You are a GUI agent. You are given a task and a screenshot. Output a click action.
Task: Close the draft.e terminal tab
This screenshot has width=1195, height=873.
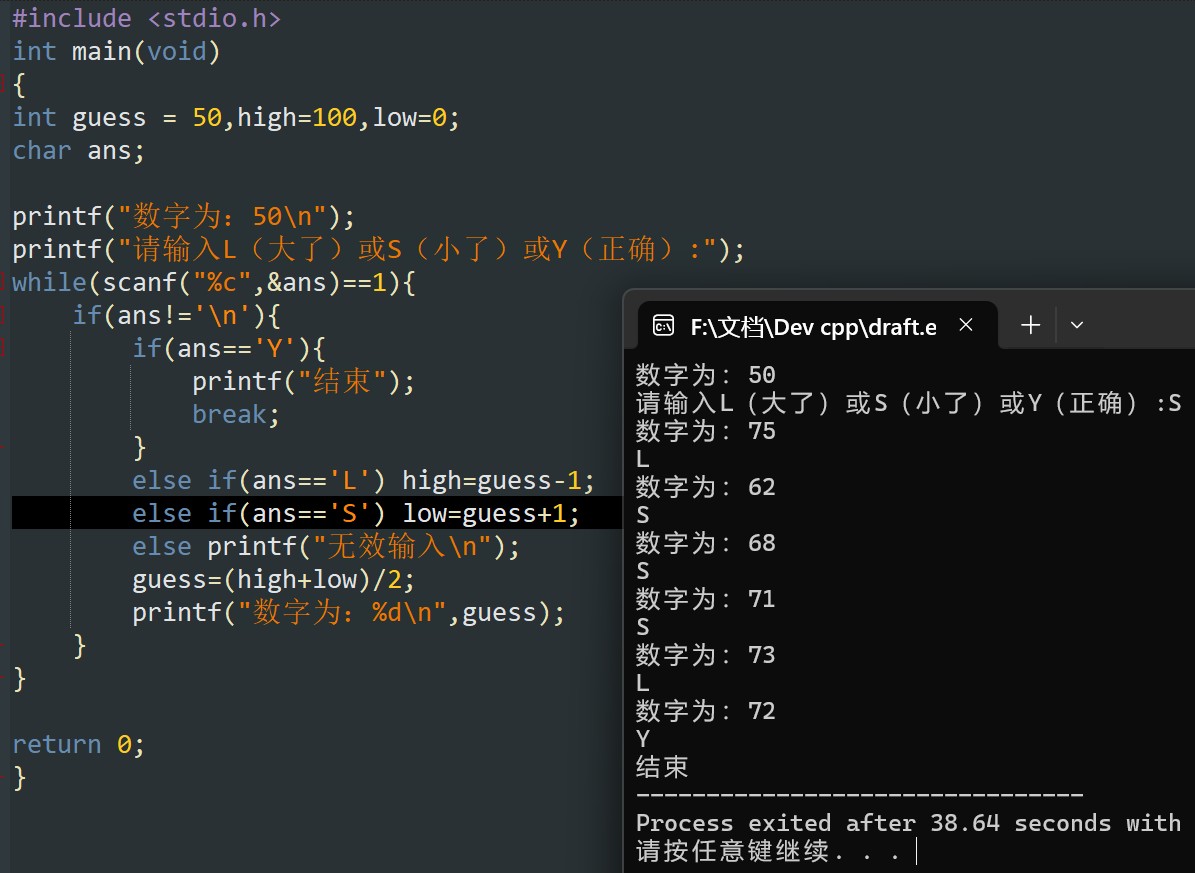click(966, 326)
